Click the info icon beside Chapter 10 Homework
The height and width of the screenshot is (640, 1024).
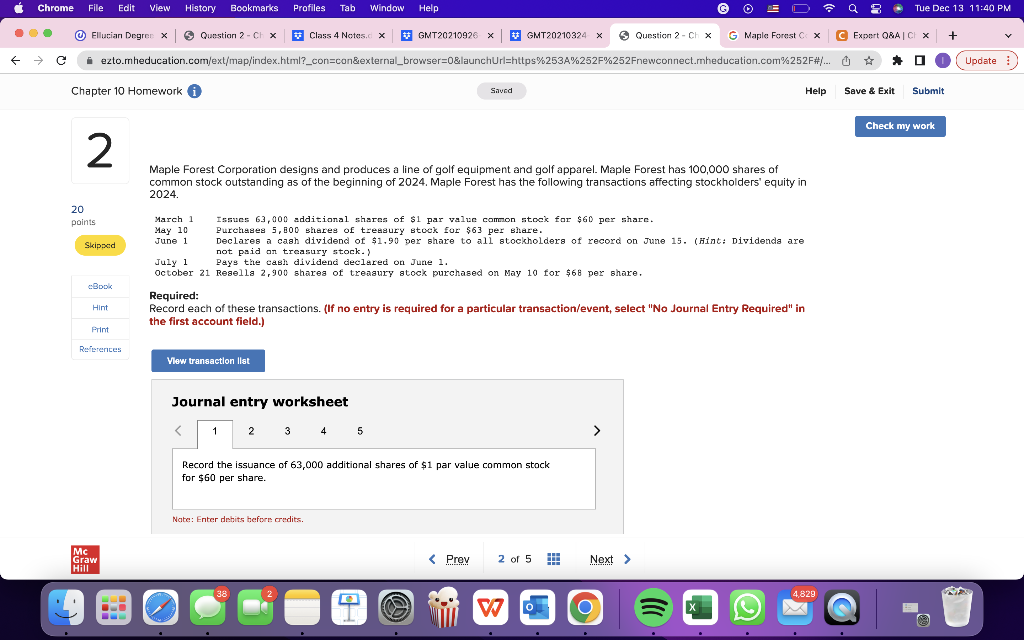194,90
